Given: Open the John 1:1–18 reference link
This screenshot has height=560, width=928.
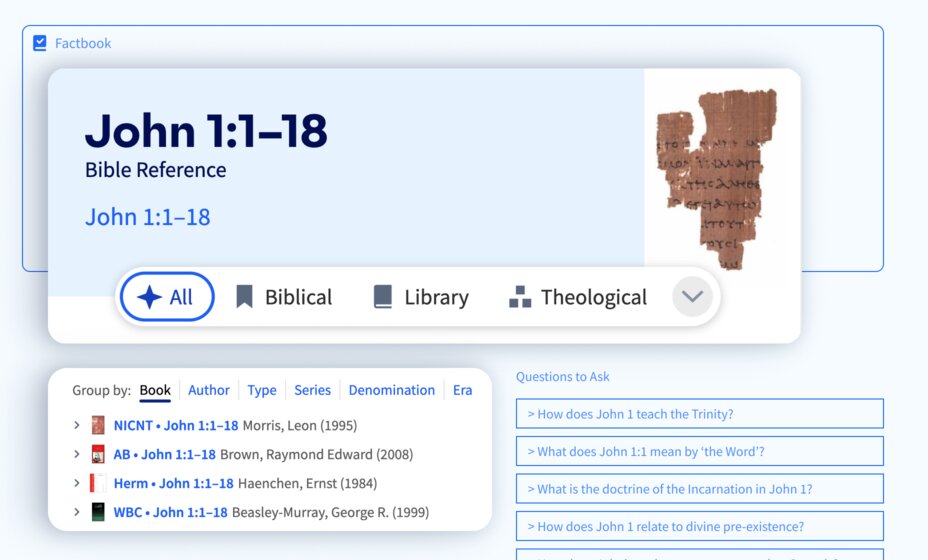Looking at the screenshot, I should coord(148,217).
